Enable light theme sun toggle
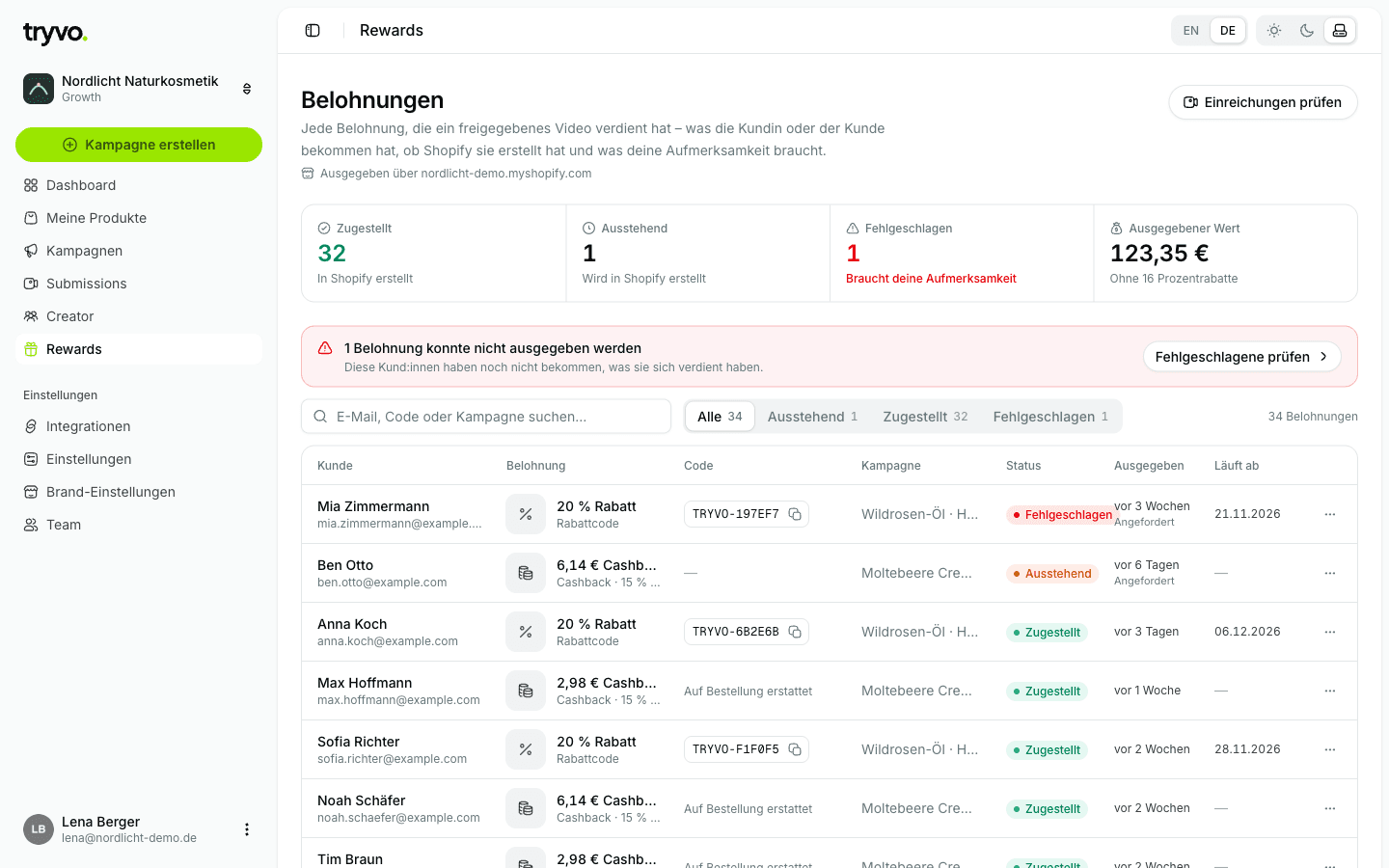Viewport: 1389px width, 868px height. (1274, 31)
